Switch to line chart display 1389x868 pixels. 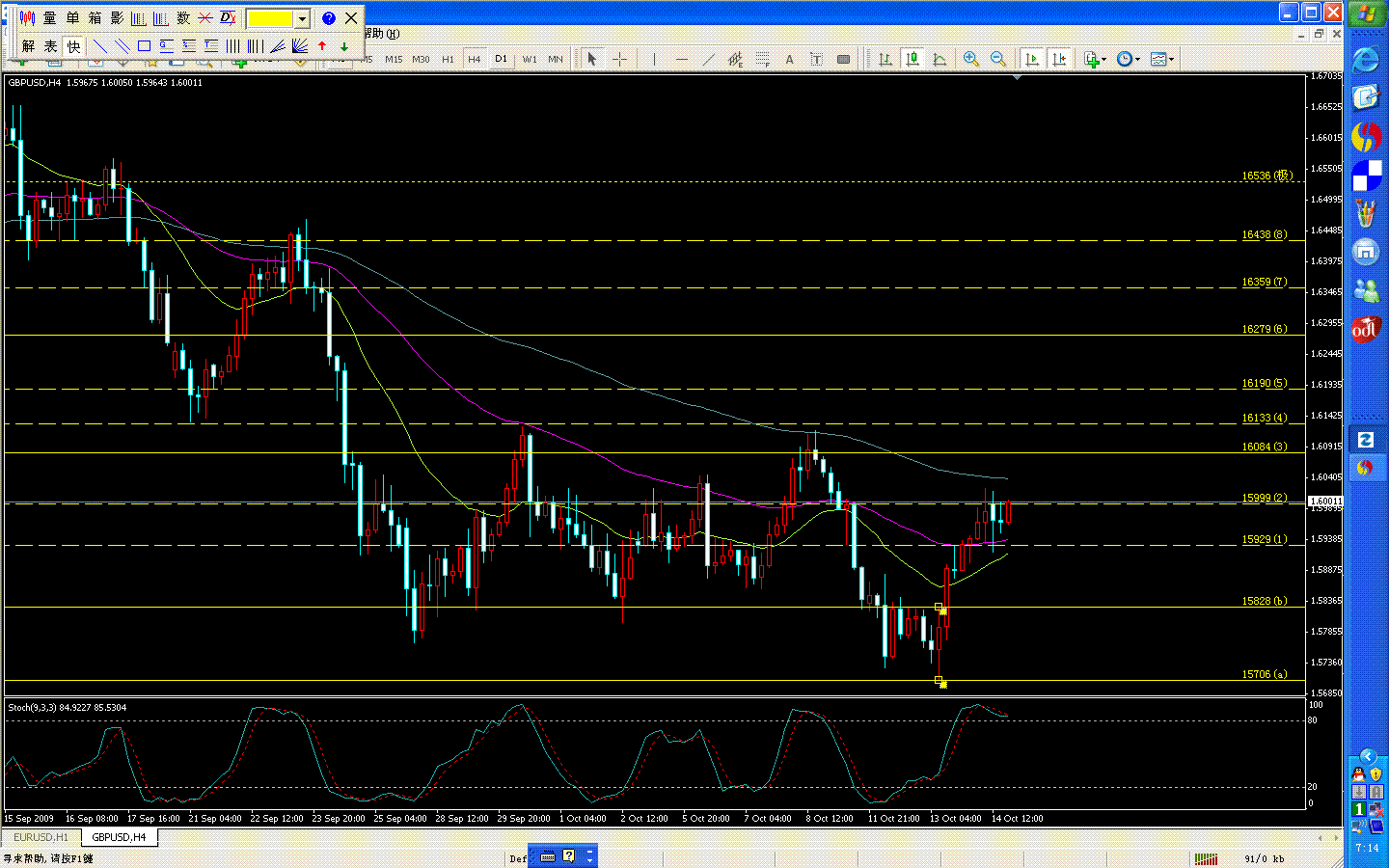tap(939, 60)
